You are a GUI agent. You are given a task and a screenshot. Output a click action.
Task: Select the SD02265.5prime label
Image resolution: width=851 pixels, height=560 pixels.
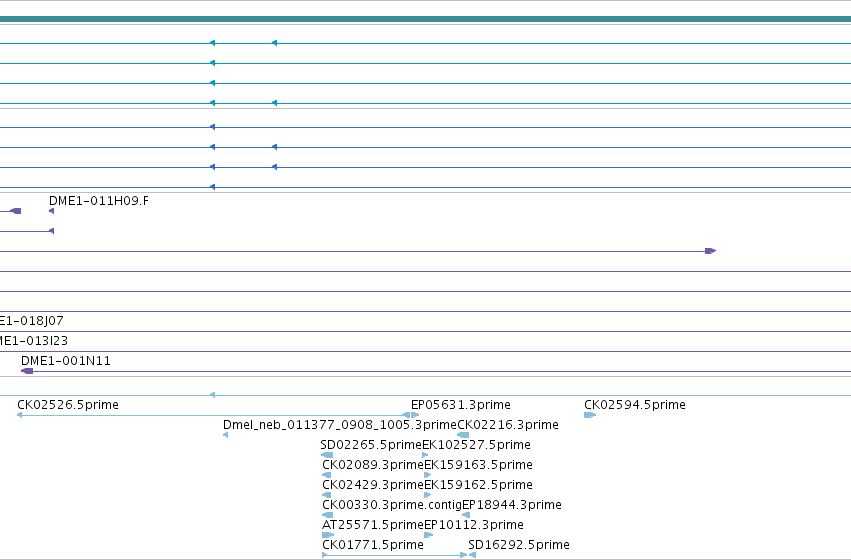pyautogui.click(x=371, y=445)
